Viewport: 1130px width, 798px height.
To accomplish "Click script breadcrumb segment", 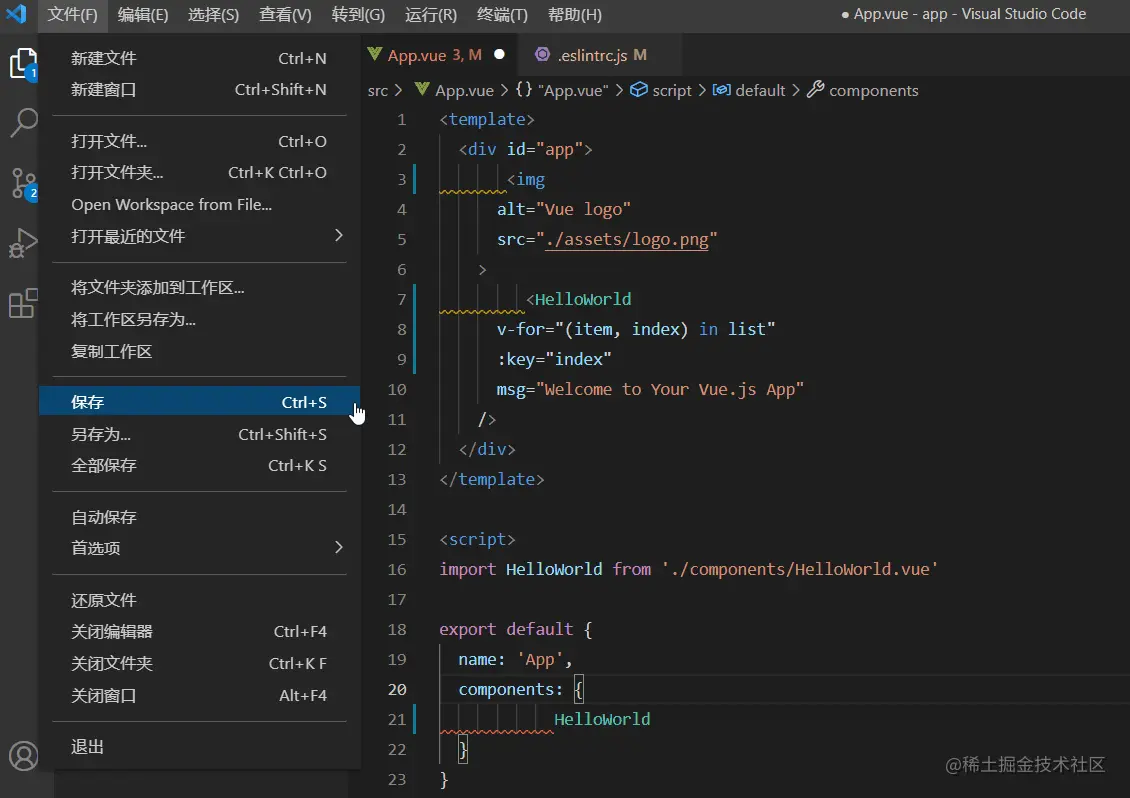I will [x=672, y=91].
